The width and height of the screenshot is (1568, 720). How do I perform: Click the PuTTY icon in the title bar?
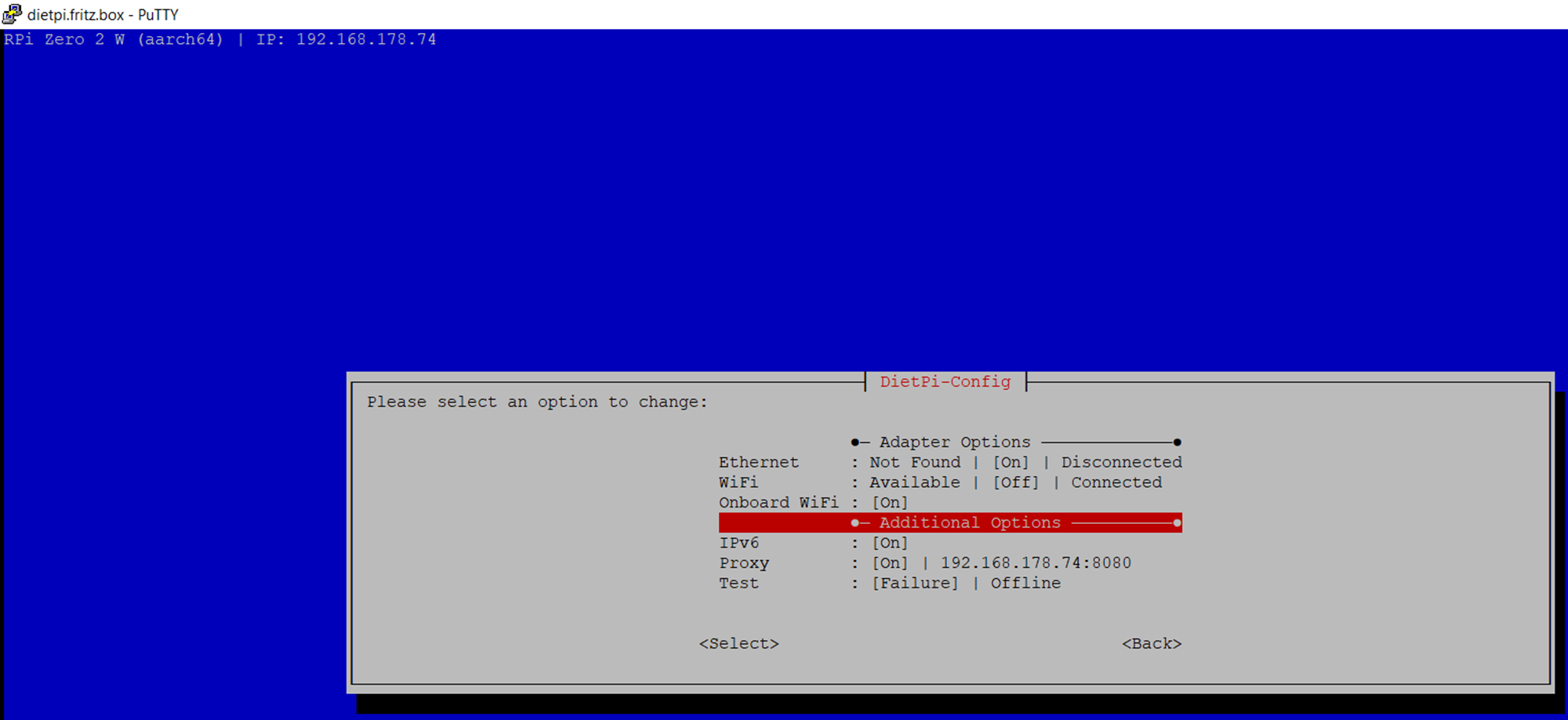(x=12, y=14)
